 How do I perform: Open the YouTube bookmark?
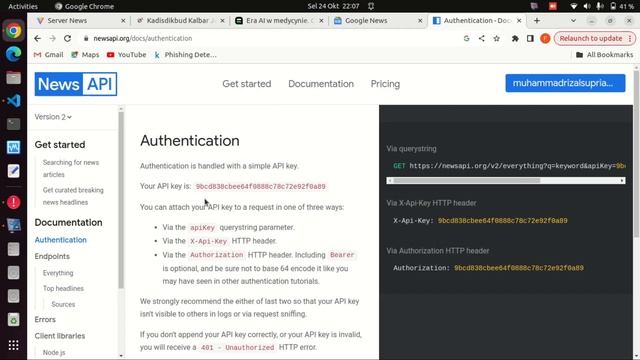coord(127,55)
